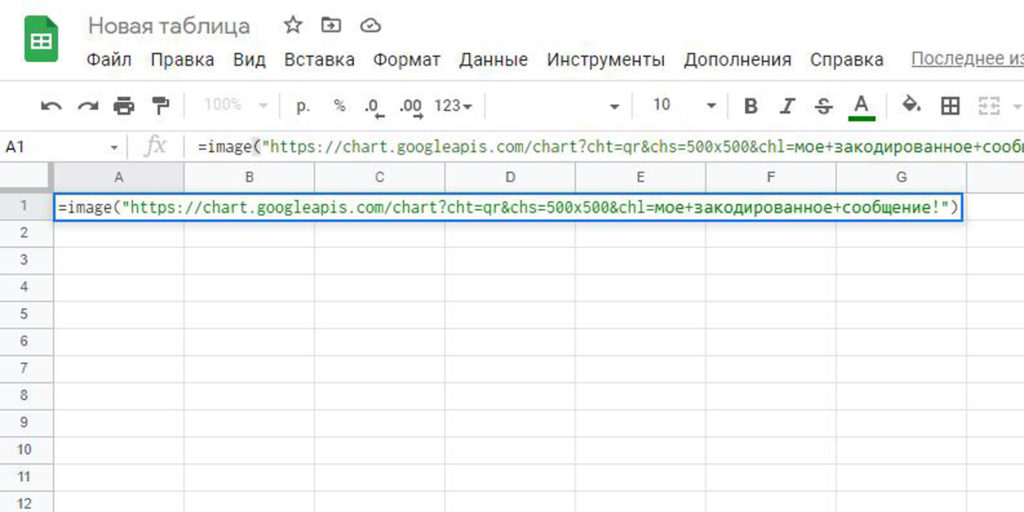1024x512 pixels.
Task: Open the Вставка menu
Action: (319, 60)
